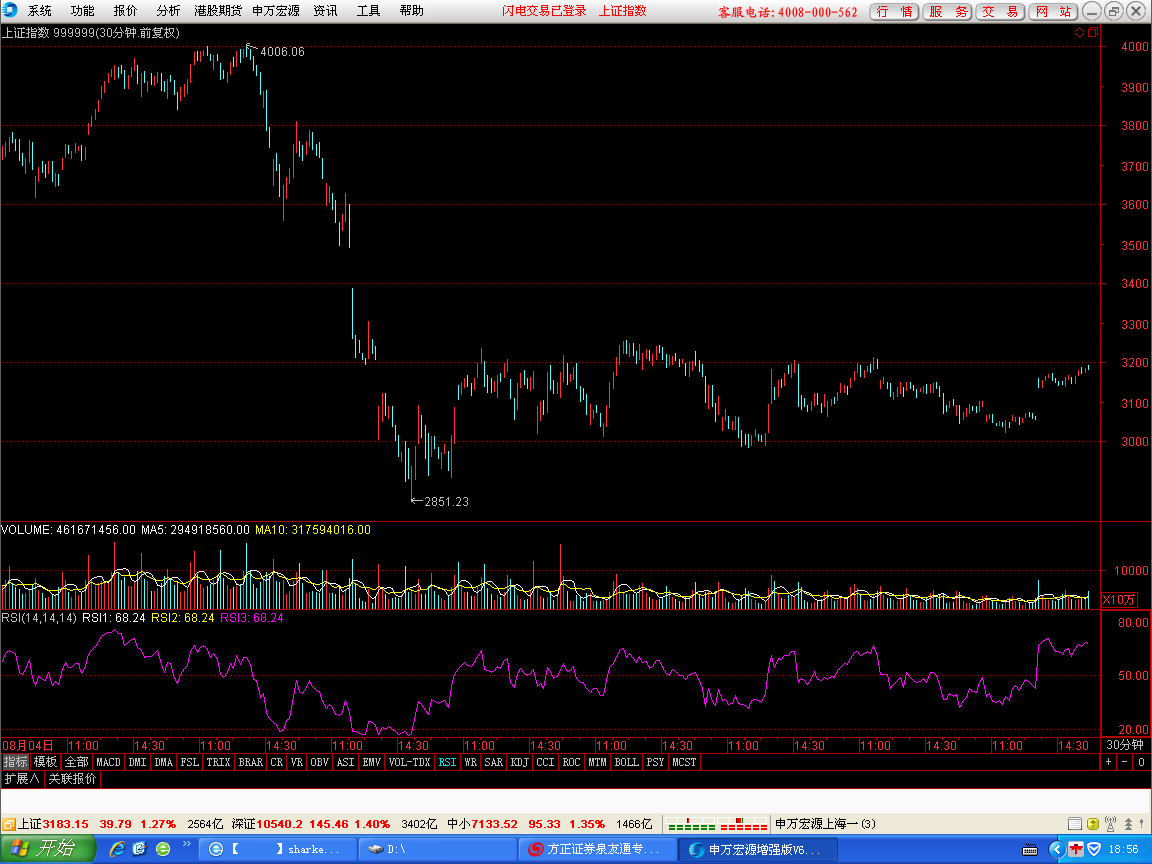Viewport: 1152px width, 864px height.
Task: Switch indicator to FSL
Action: [190, 762]
